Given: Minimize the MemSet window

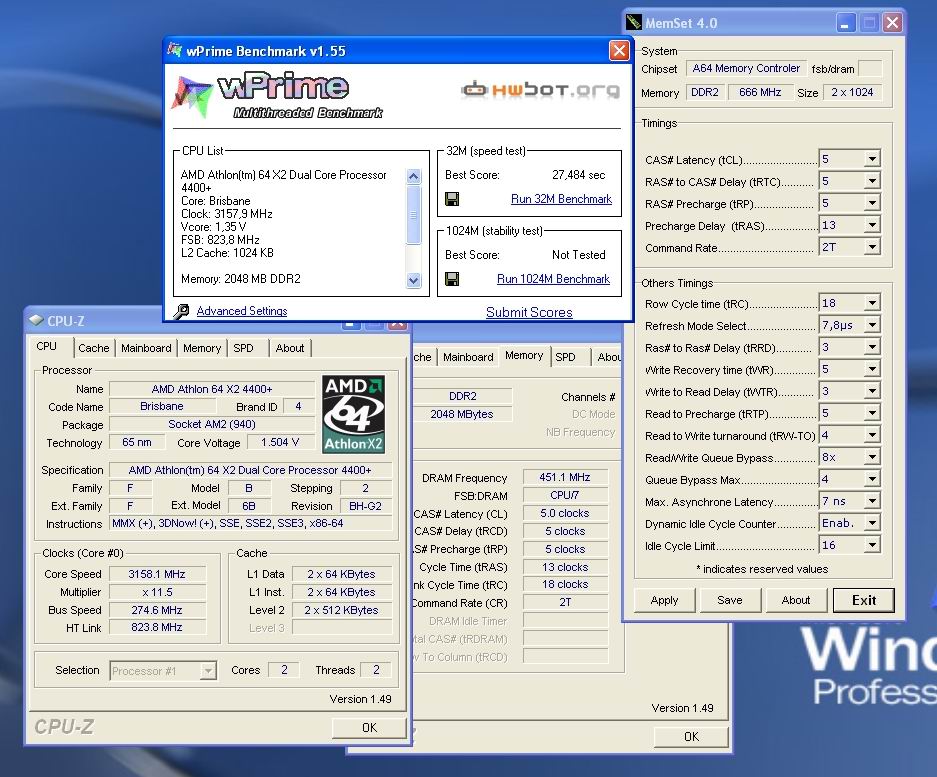Looking at the screenshot, I should [844, 23].
